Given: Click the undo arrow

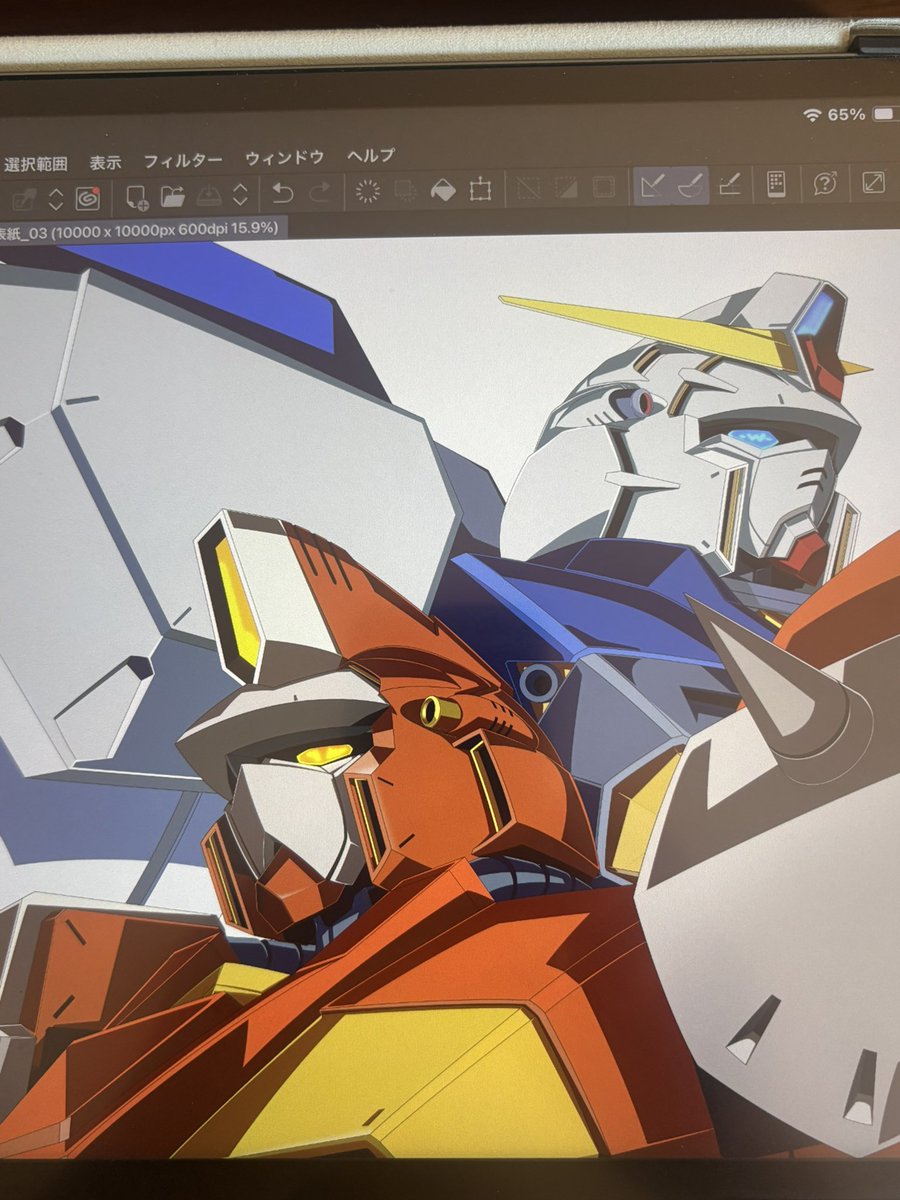Looking at the screenshot, I should (283, 192).
